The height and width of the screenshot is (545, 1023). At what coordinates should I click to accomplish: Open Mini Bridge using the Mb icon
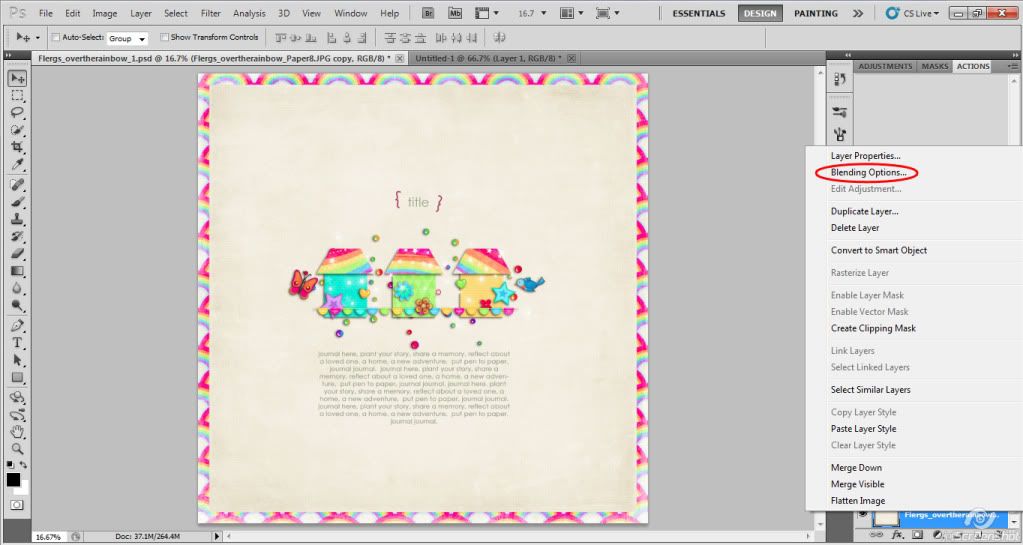click(455, 13)
